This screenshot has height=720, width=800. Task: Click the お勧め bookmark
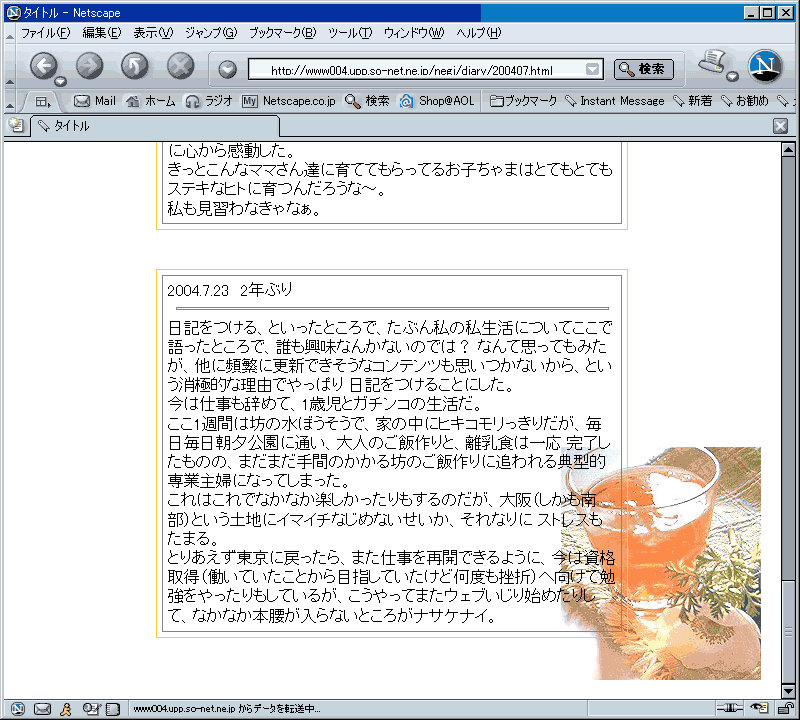click(x=744, y=101)
